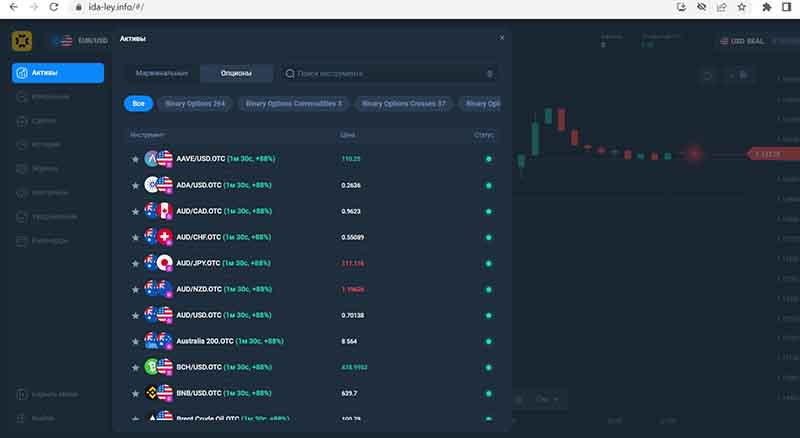Screen dimensions: 800x438
Task: Switch to the Опционы tab
Action: pos(236,74)
